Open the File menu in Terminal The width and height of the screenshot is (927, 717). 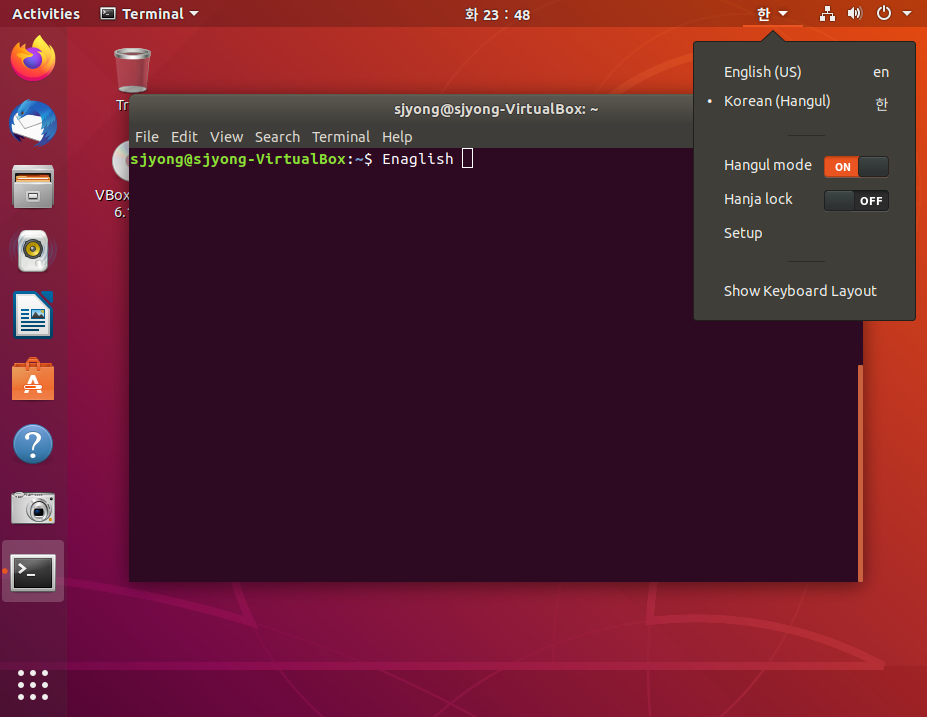tap(147, 137)
